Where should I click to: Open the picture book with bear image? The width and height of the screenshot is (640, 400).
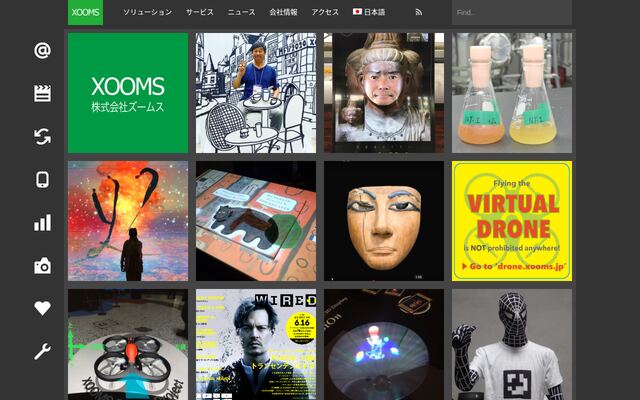tap(256, 221)
